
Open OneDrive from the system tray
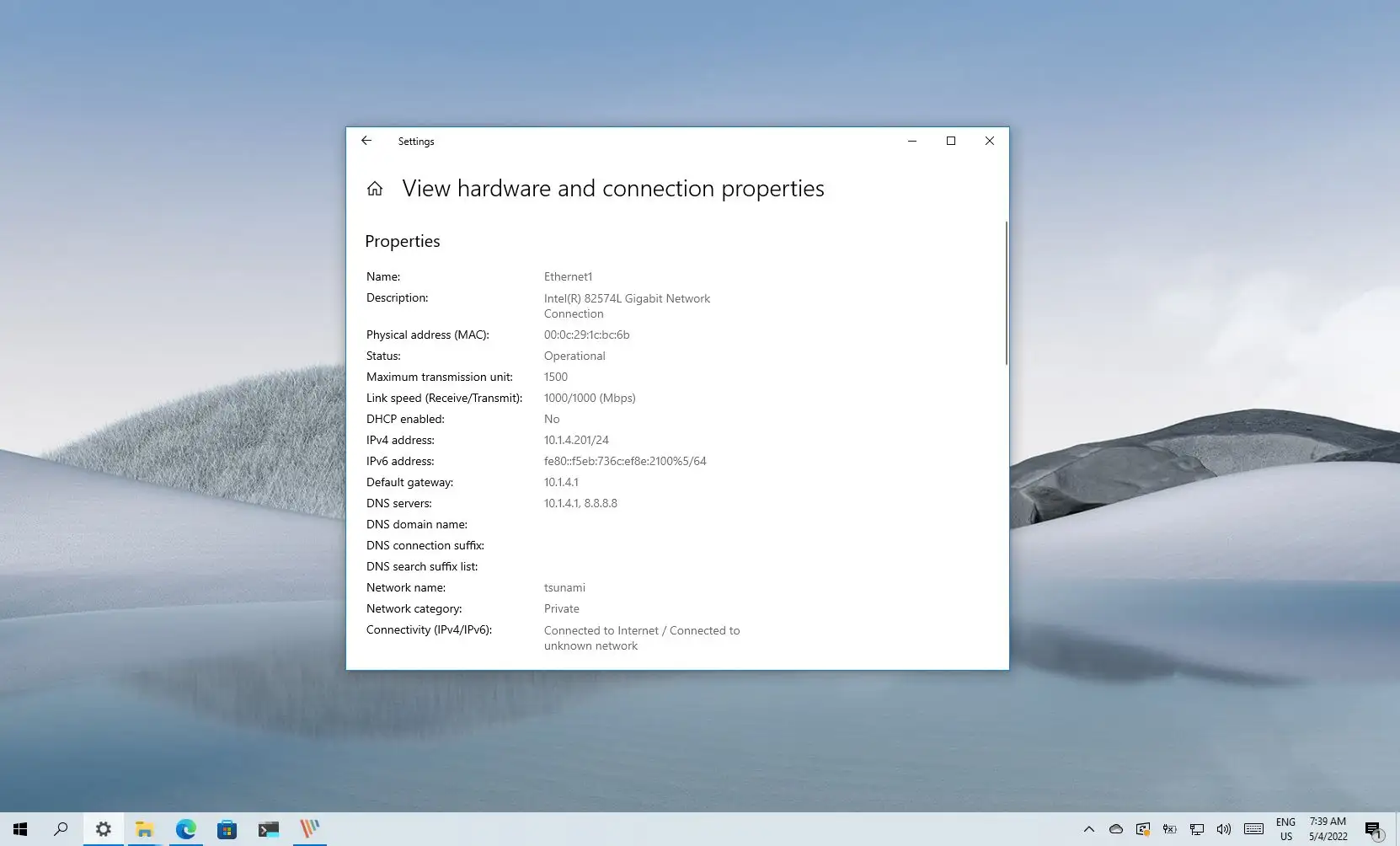coord(1116,829)
